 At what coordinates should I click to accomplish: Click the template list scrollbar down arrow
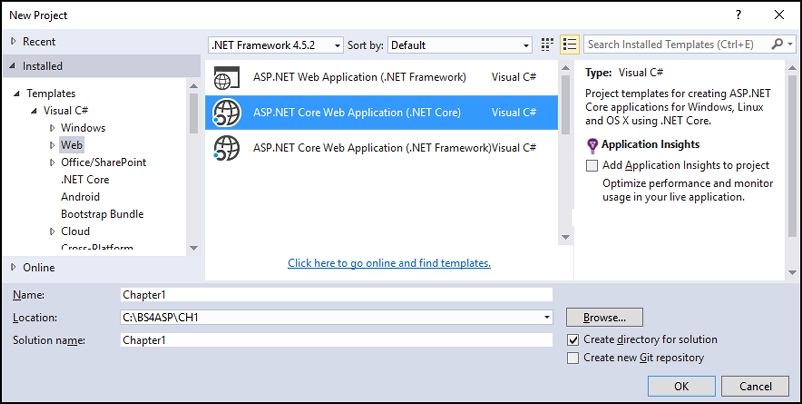tap(565, 237)
